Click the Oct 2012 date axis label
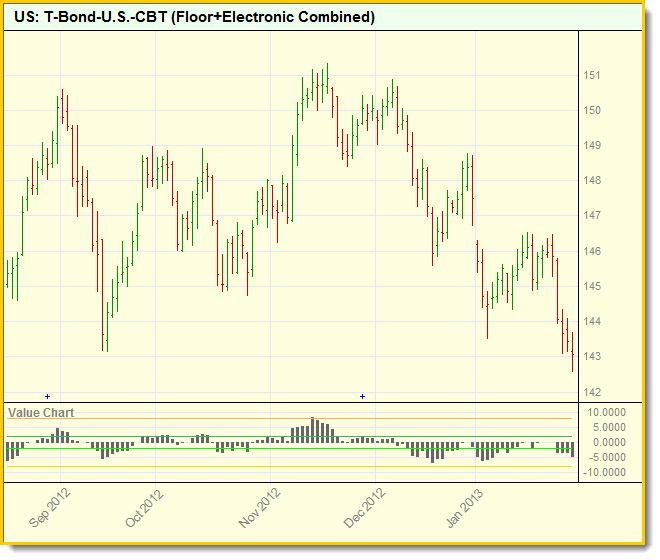The width and height of the screenshot is (660, 560). tap(145, 507)
